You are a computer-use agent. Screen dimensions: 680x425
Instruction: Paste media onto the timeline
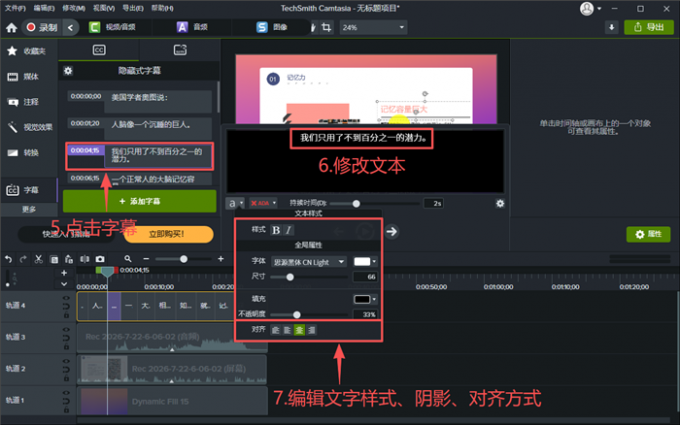(69, 259)
